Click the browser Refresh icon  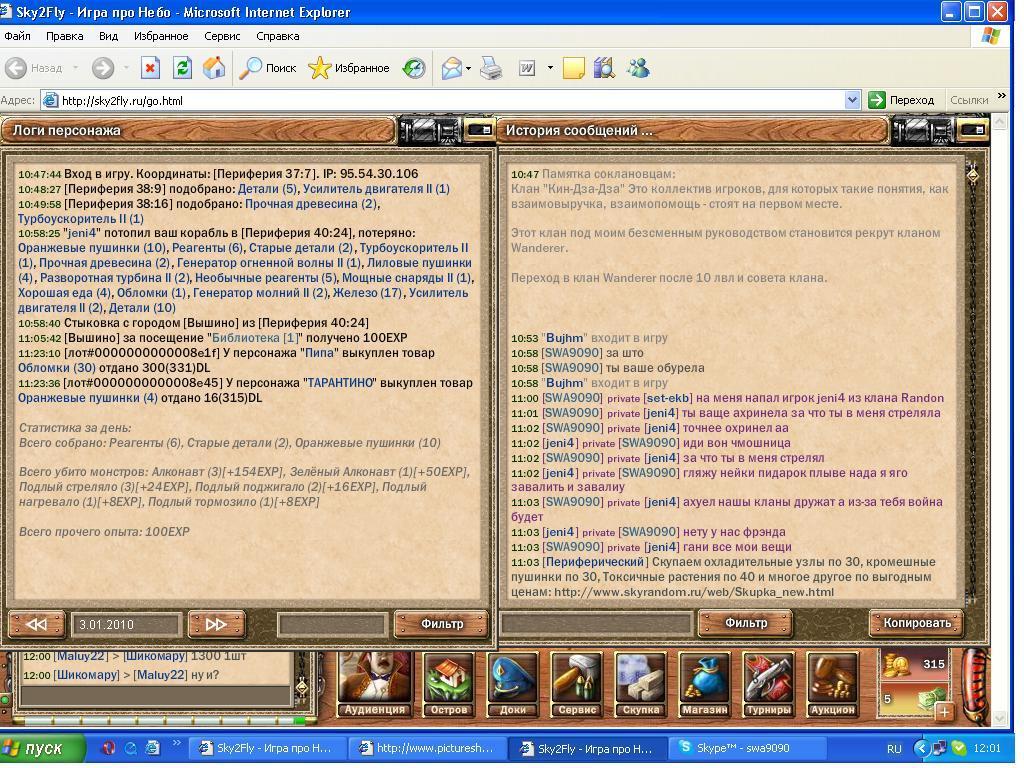[x=182, y=68]
